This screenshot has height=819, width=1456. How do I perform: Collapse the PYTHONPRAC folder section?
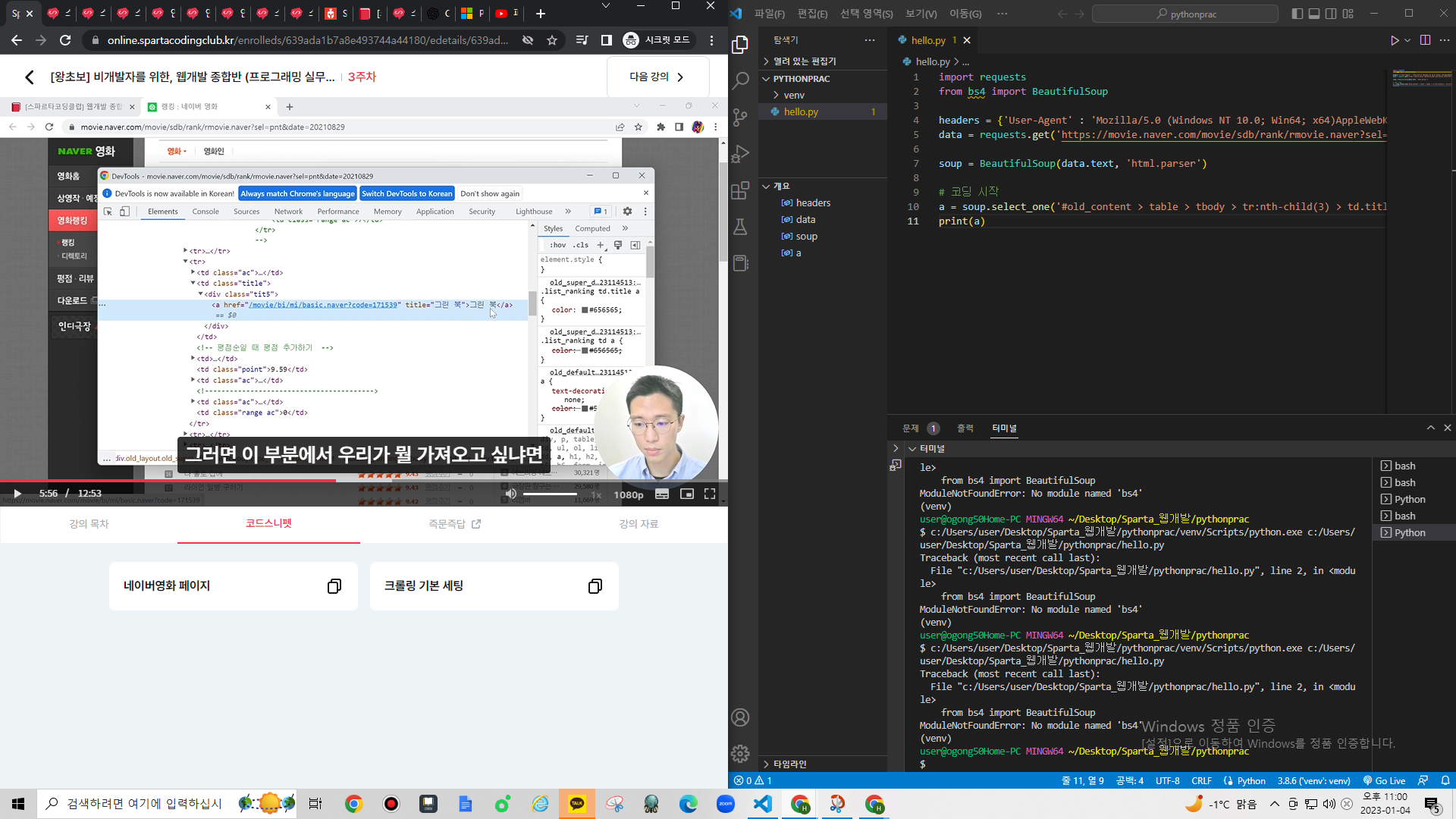click(x=802, y=78)
